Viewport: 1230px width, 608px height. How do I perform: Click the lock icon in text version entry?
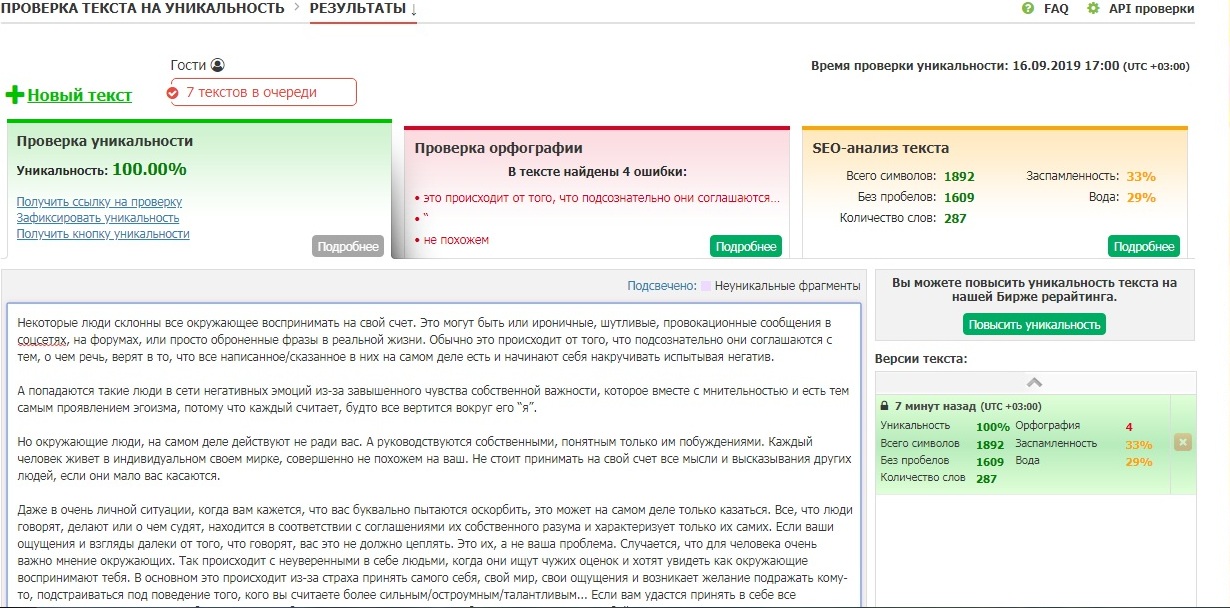tap(884, 407)
